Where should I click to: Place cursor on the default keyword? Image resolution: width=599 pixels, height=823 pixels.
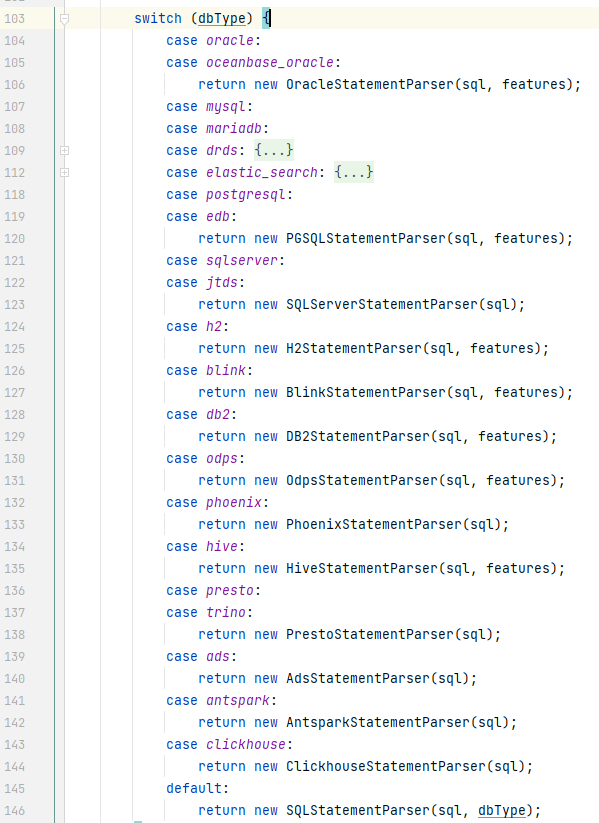[194, 788]
